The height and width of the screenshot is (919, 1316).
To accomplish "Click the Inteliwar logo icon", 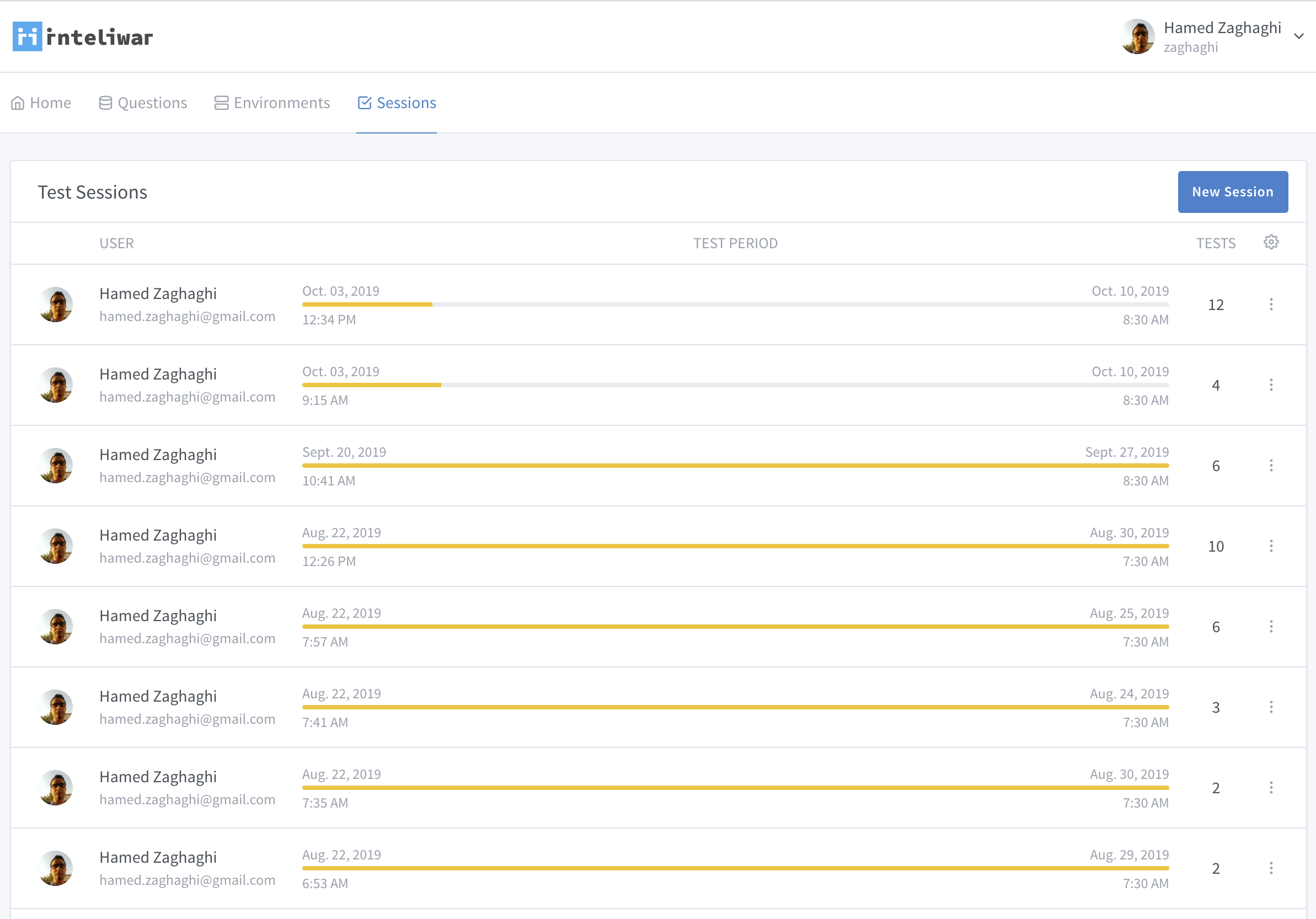I will [x=27, y=37].
